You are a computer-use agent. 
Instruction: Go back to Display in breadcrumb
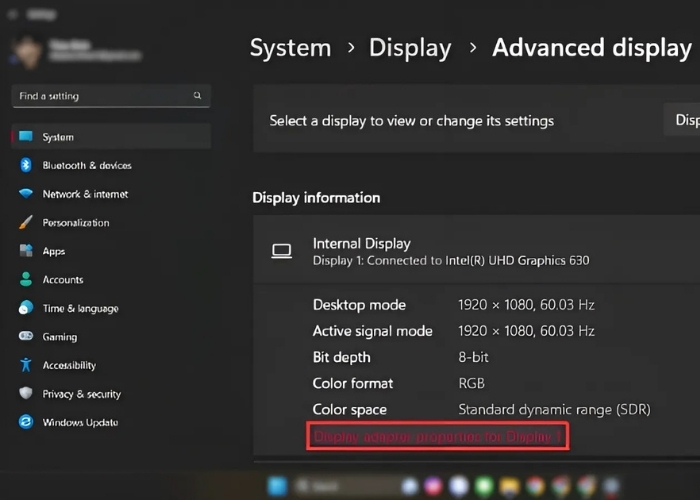[410, 48]
